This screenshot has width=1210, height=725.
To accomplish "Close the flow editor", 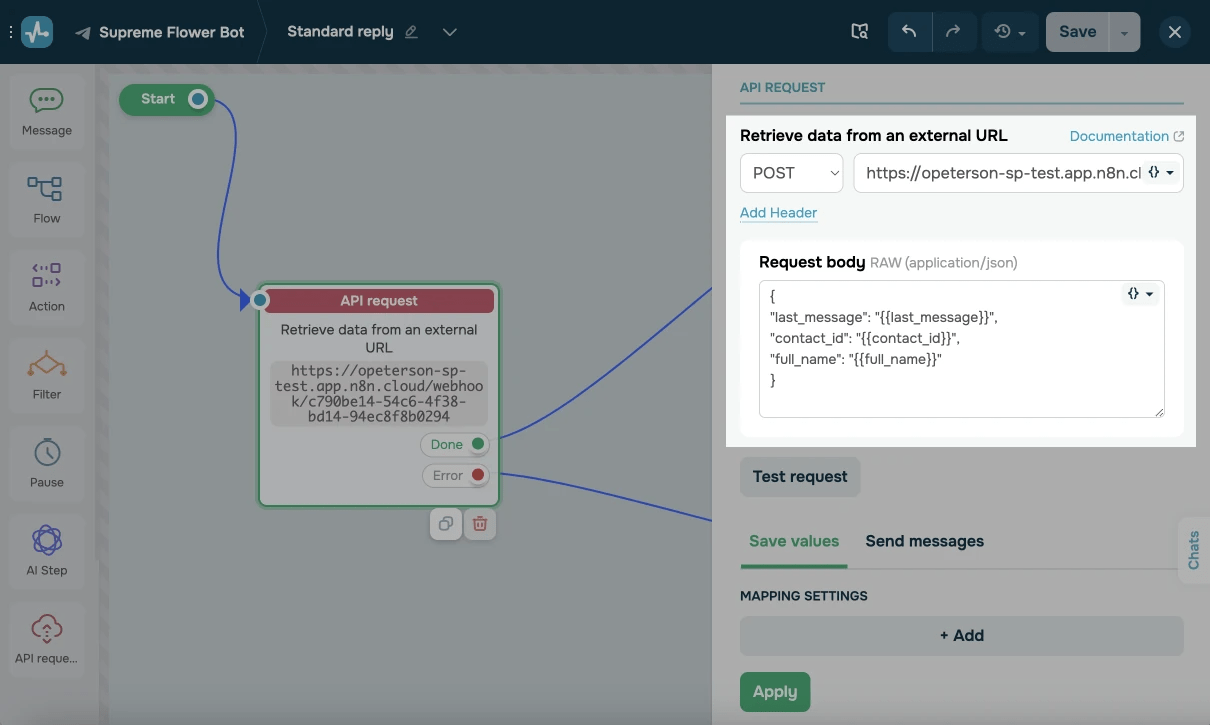I will (1175, 32).
